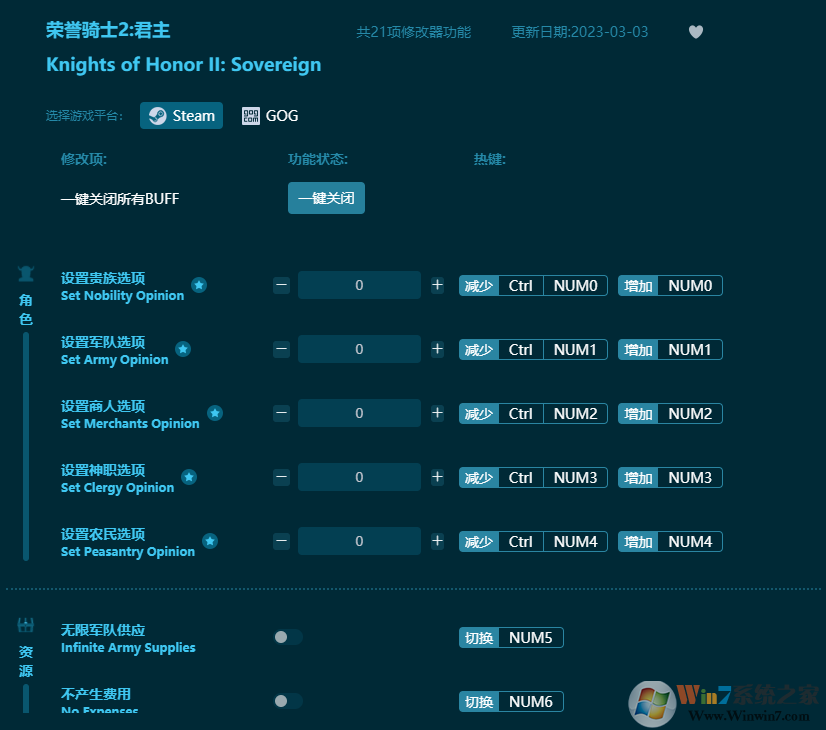Click 减少 Ctrl NUM2 hotkey box
The height and width of the screenshot is (730, 826).
click(533, 413)
